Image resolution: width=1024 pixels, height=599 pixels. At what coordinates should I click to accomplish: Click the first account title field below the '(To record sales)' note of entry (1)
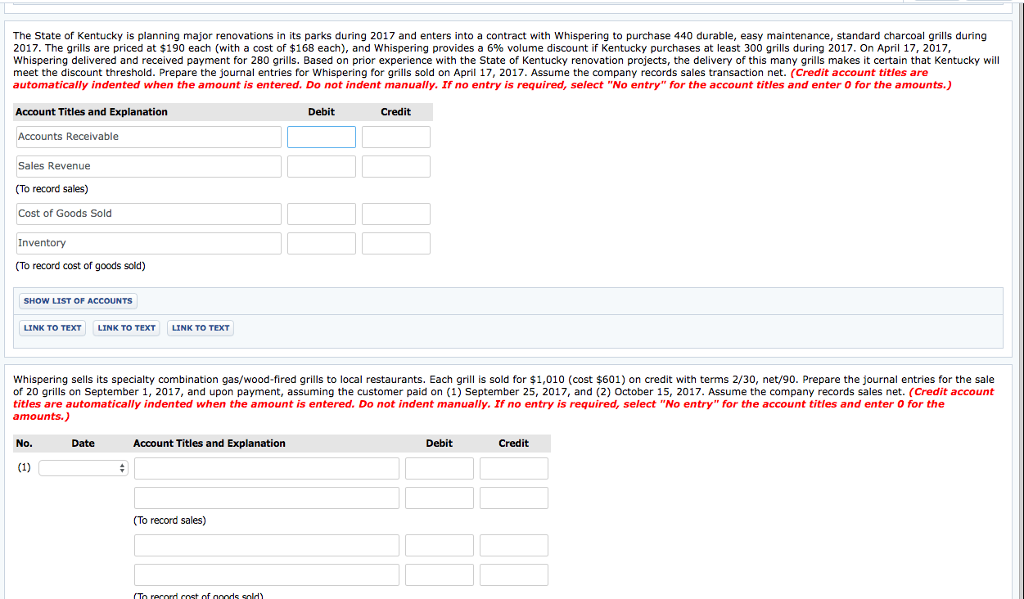tap(266, 546)
